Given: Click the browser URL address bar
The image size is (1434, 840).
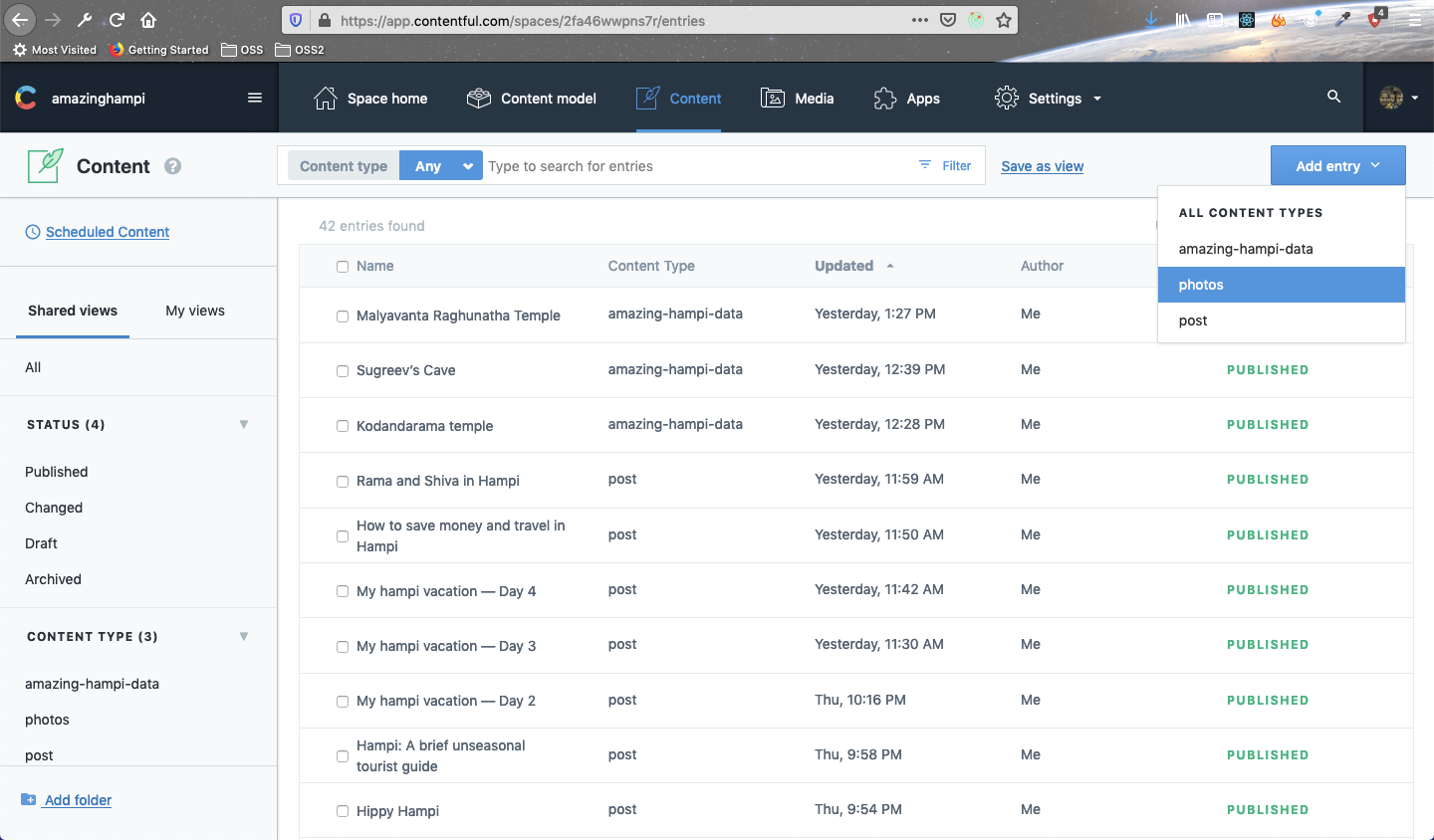Looking at the screenshot, I should tap(617, 20).
